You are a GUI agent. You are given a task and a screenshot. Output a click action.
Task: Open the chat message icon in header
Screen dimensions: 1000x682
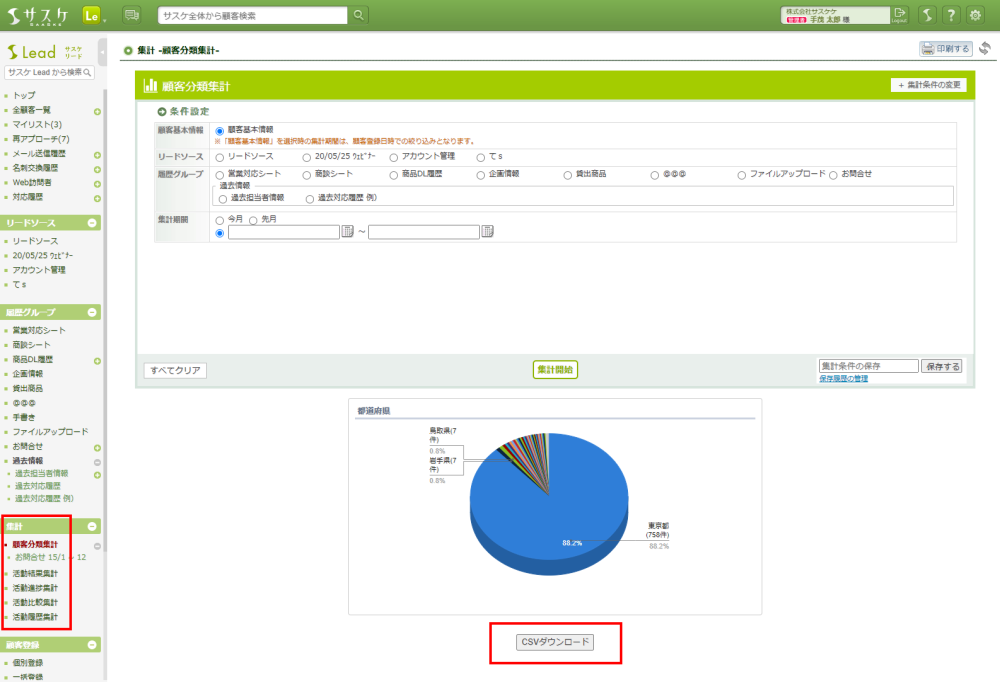pos(132,15)
